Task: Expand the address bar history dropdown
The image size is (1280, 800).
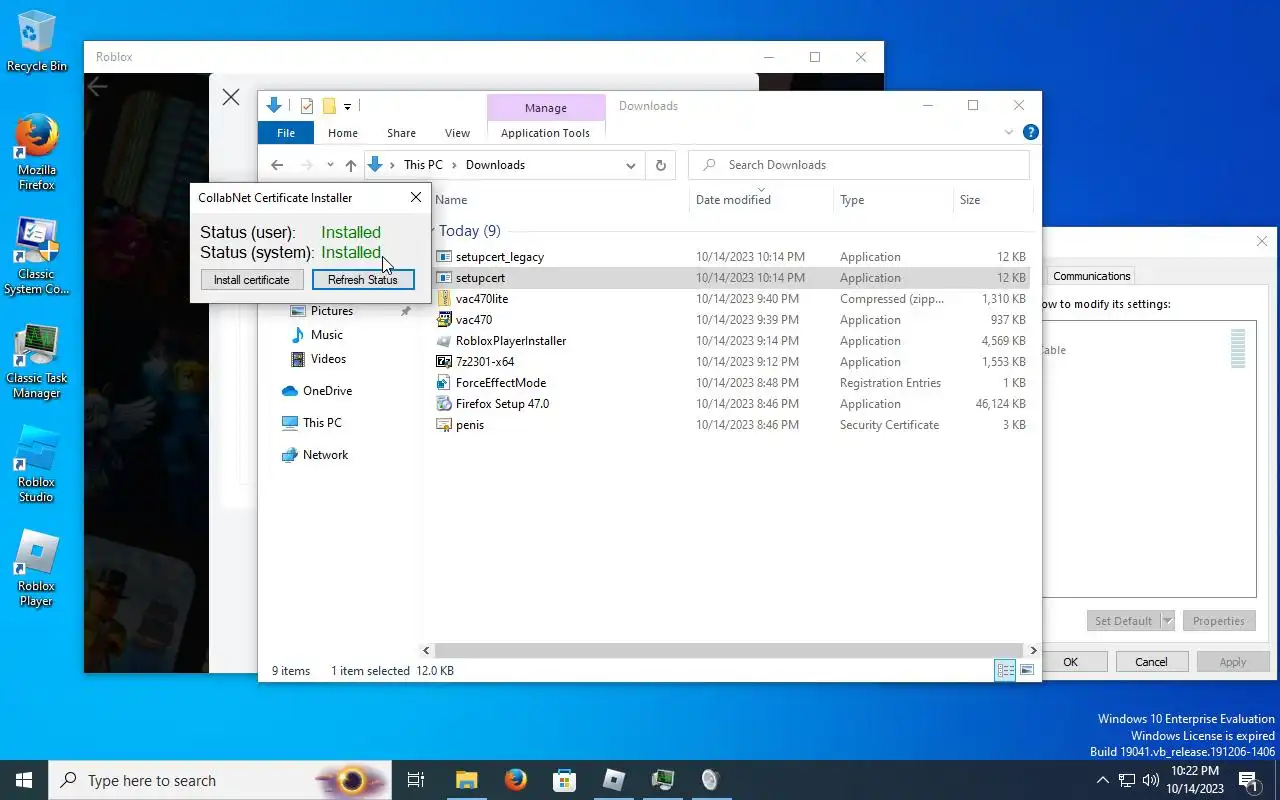Action: click(631, 165)
